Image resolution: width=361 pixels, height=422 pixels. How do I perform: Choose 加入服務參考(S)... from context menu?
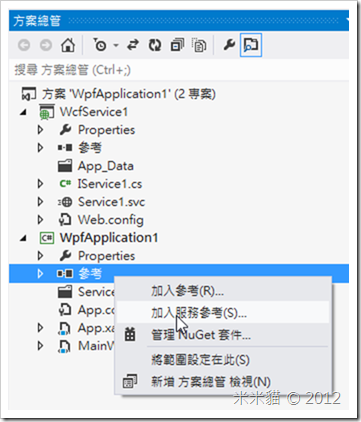tap(223, 313)
